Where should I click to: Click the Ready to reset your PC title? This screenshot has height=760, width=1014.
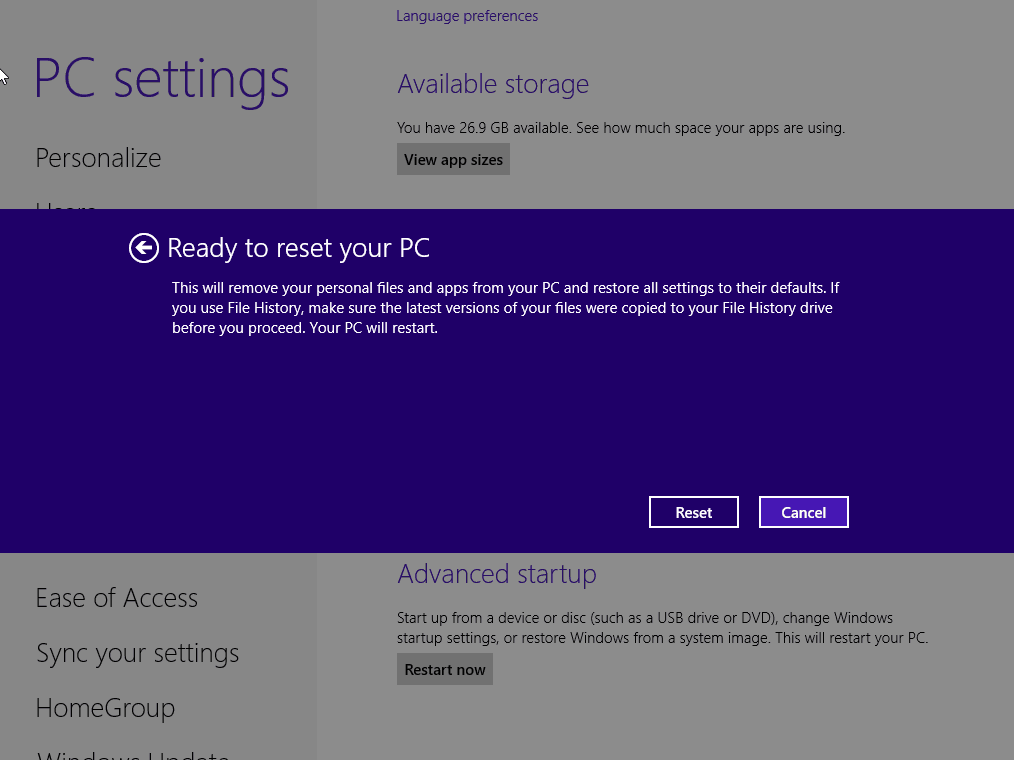298,247
